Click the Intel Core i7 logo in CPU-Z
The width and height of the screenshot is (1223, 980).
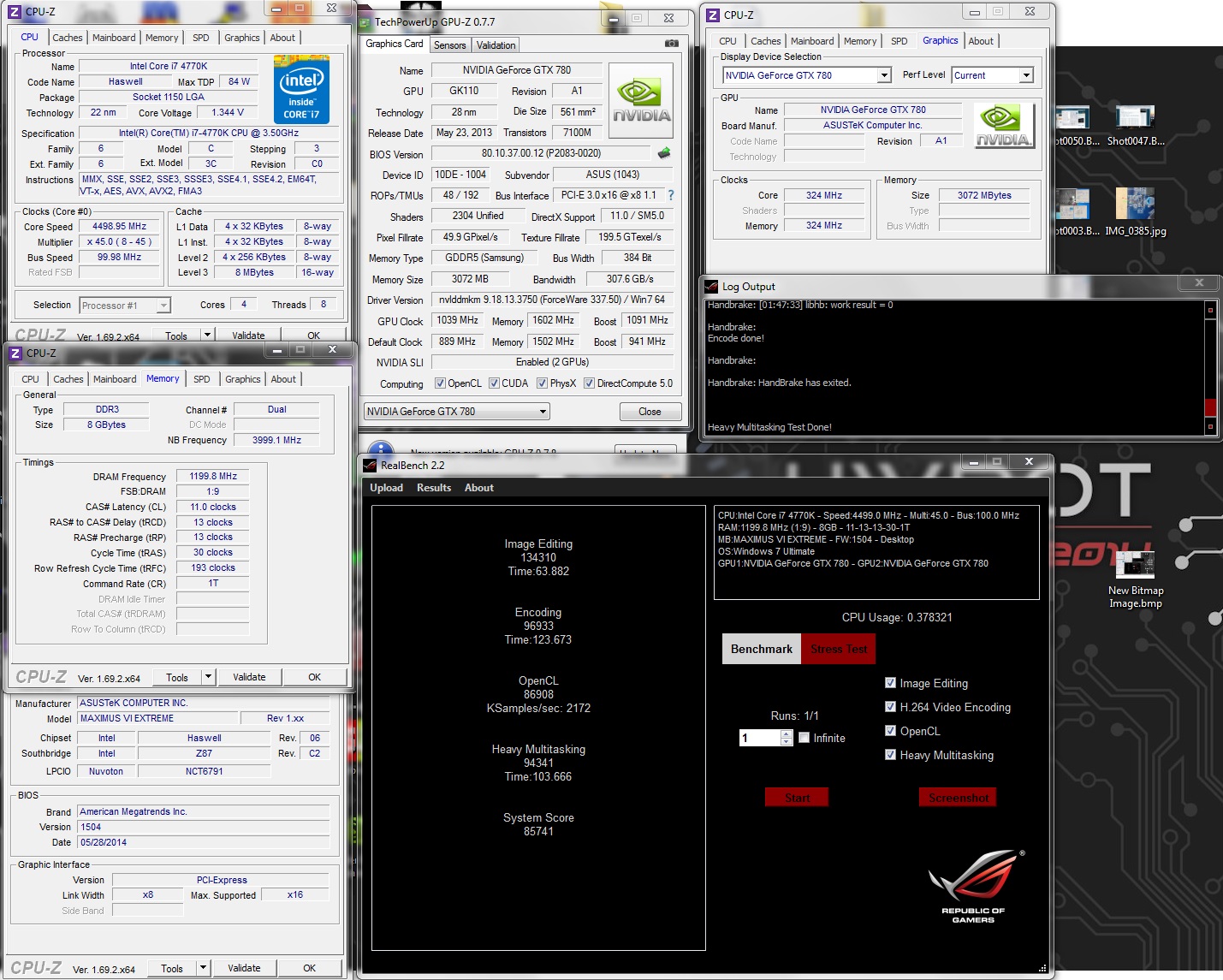tap(301, 89)
